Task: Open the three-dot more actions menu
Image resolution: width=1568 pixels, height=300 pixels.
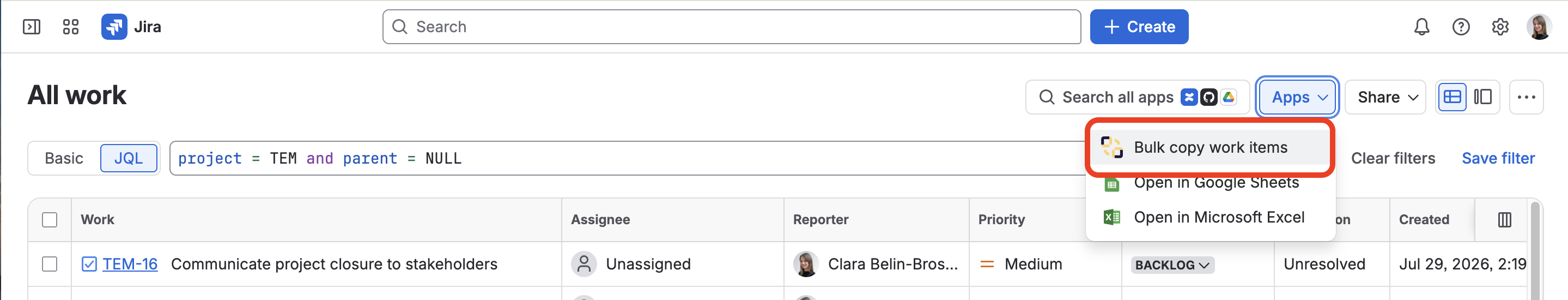Action: (1526, 97)
